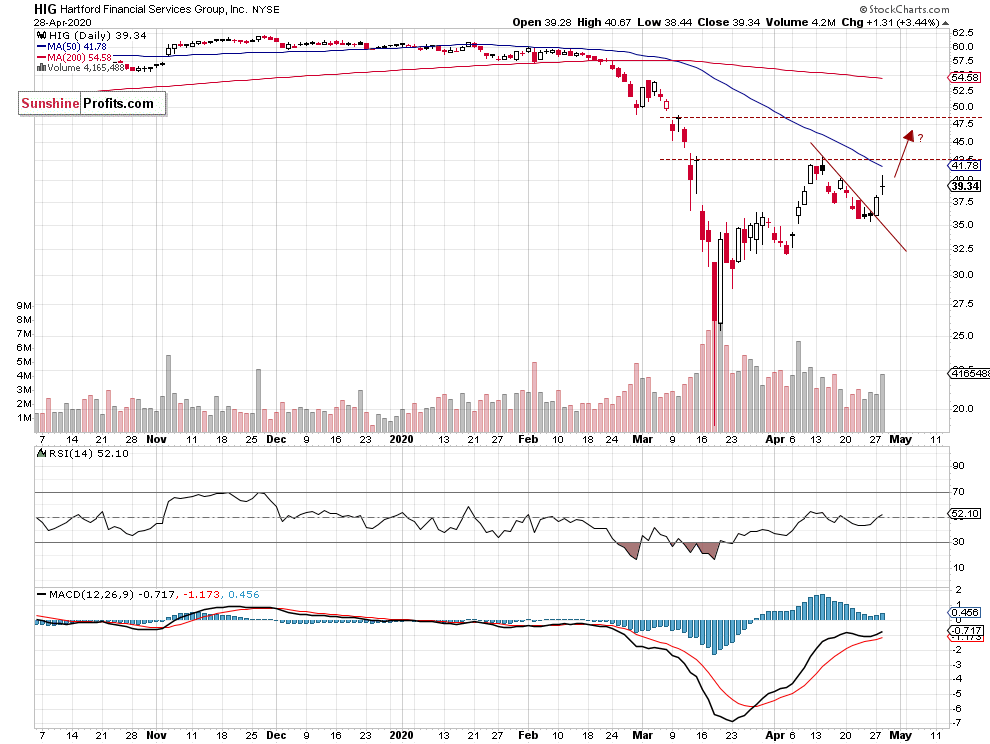This screenshot has height=744, width=990.
Task: Click the Hartford Financial Services Group, Inc. title
Action: 153,9
